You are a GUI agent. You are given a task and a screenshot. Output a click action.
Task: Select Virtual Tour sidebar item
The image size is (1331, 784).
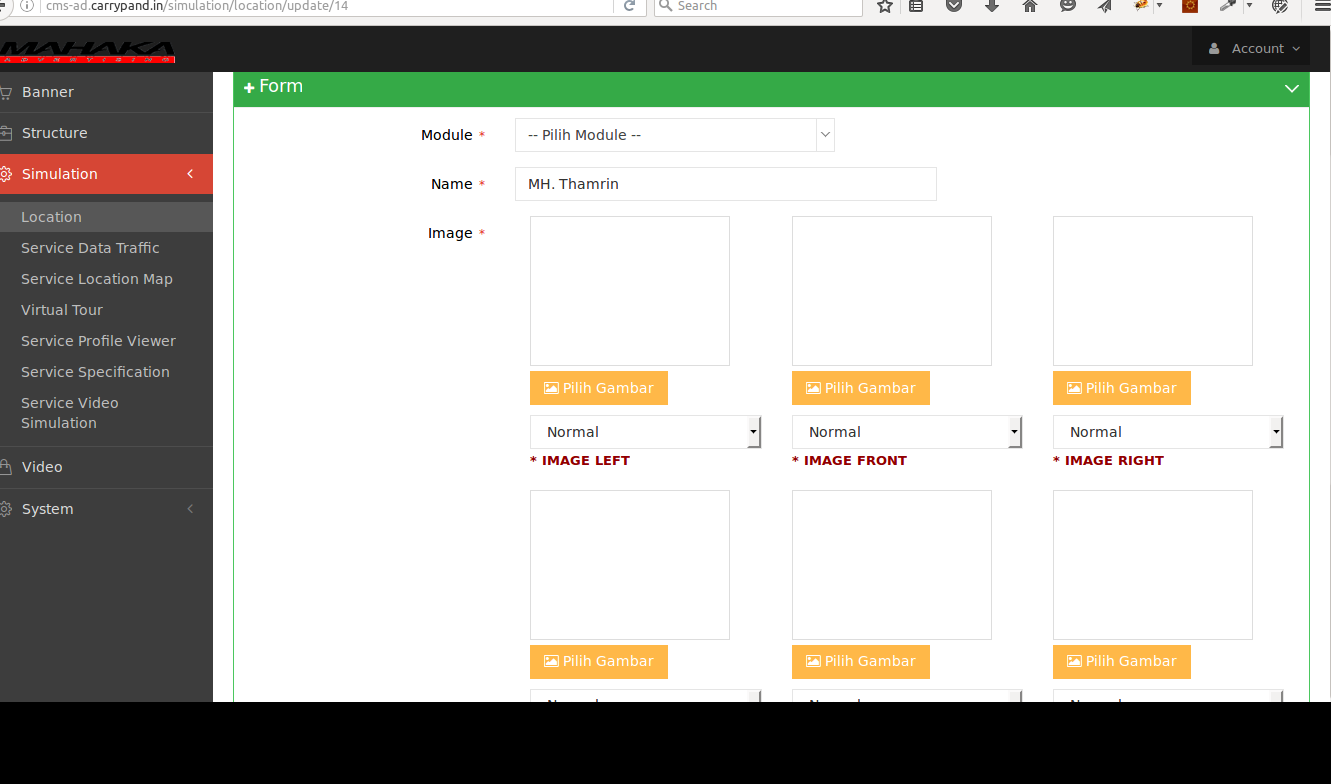tap(62, 310)
